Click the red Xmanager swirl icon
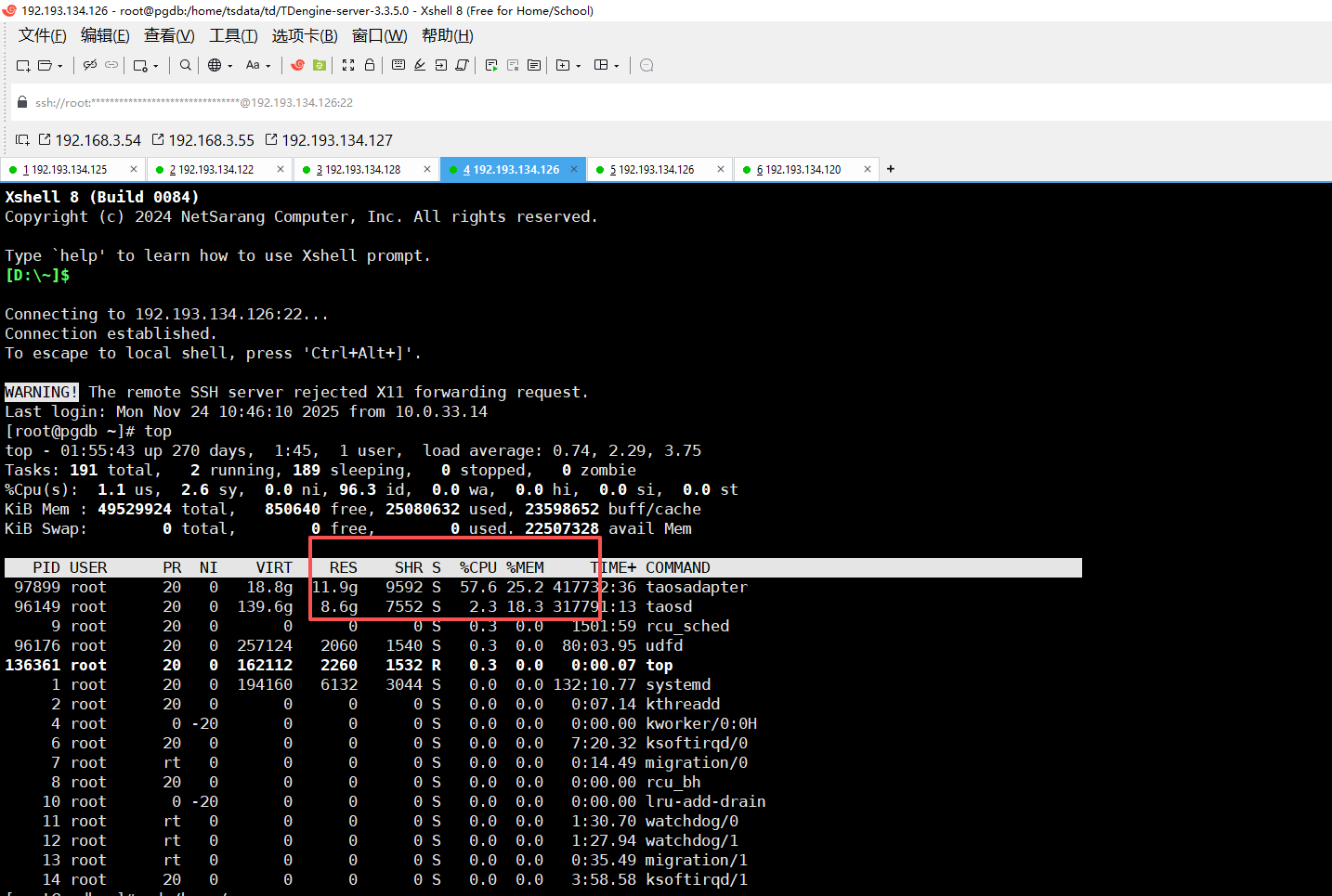 [298, 65]
